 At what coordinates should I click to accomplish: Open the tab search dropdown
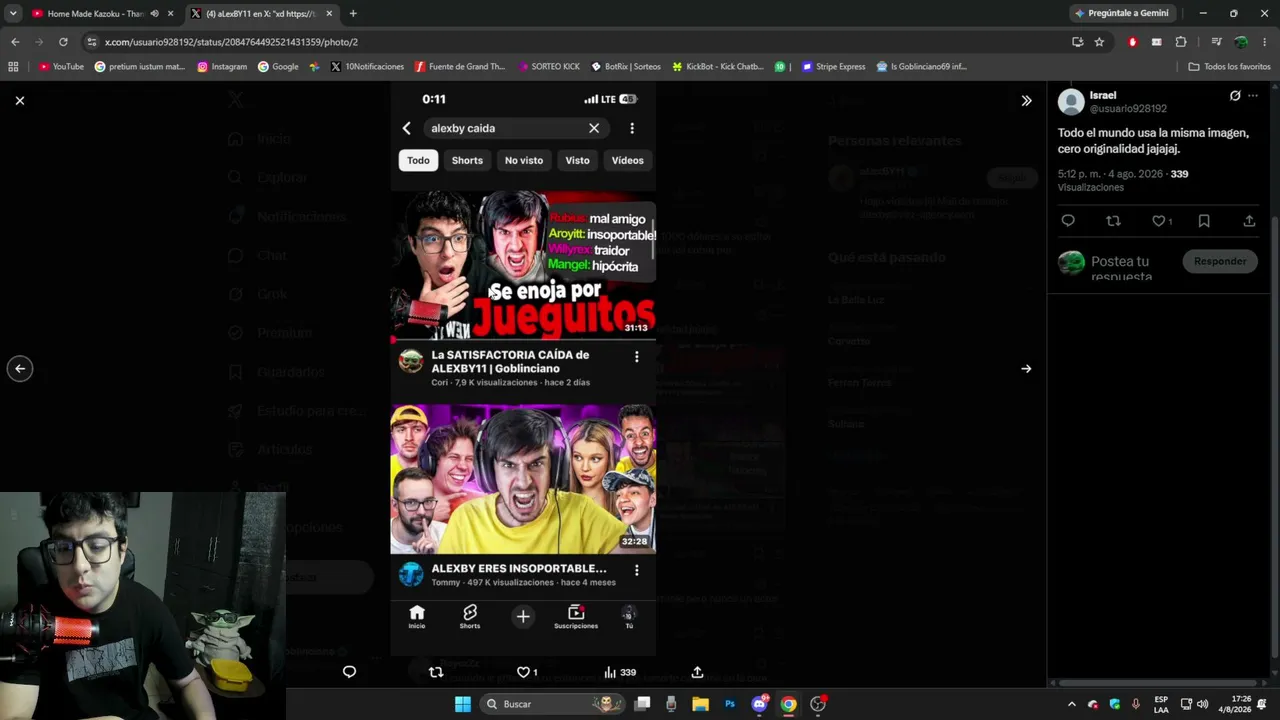click(x=13, y=14)
